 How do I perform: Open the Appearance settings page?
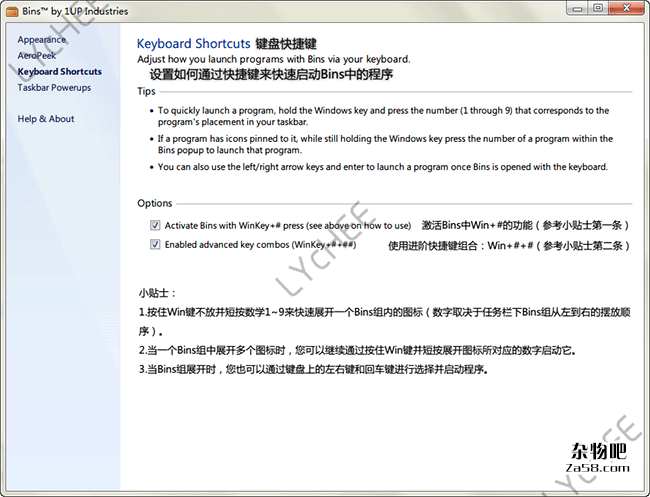click(x=41, y=39)
